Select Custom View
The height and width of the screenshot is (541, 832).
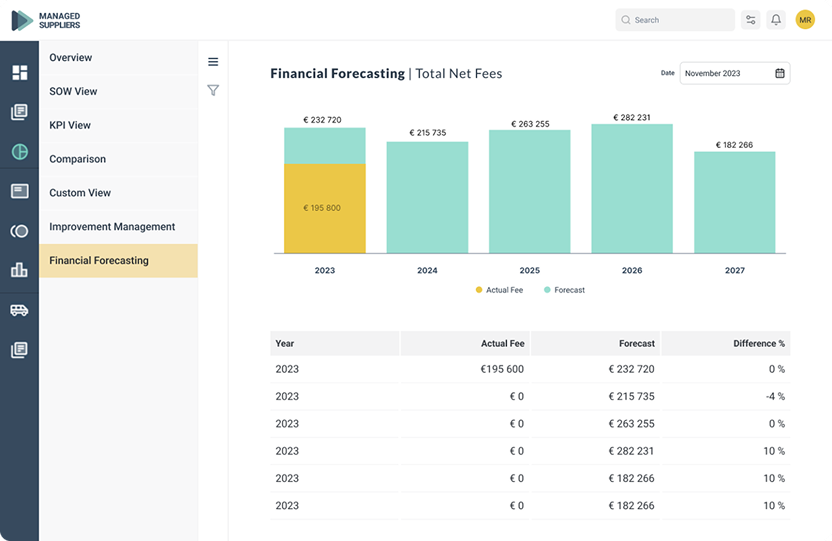(118, 193)
